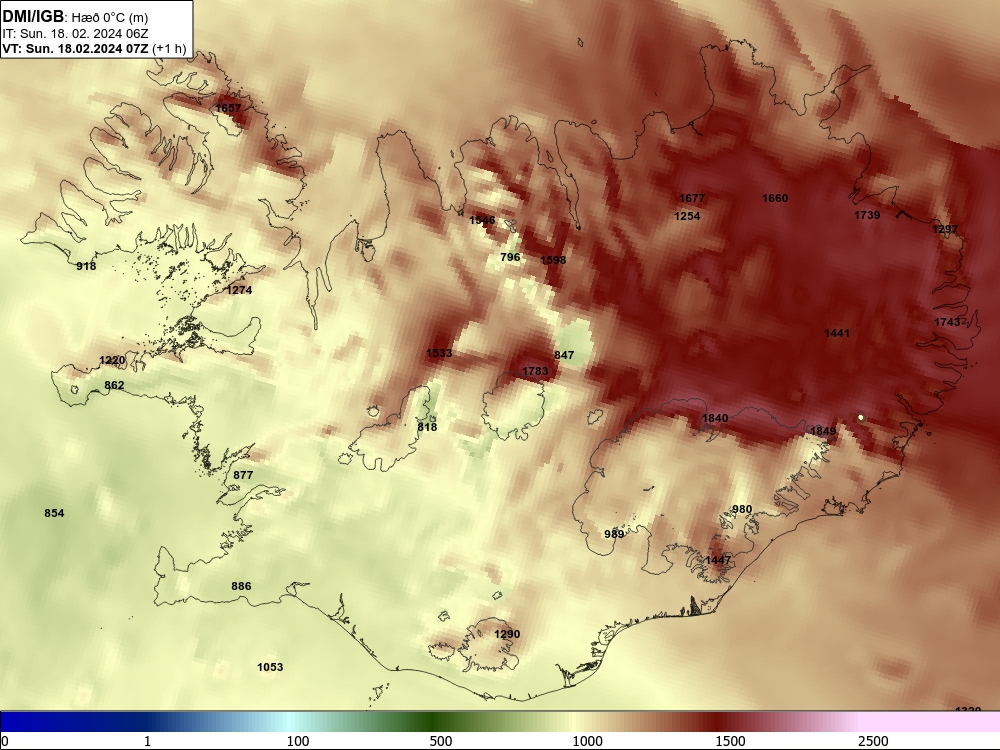Click the 847 value

[564, 355]
